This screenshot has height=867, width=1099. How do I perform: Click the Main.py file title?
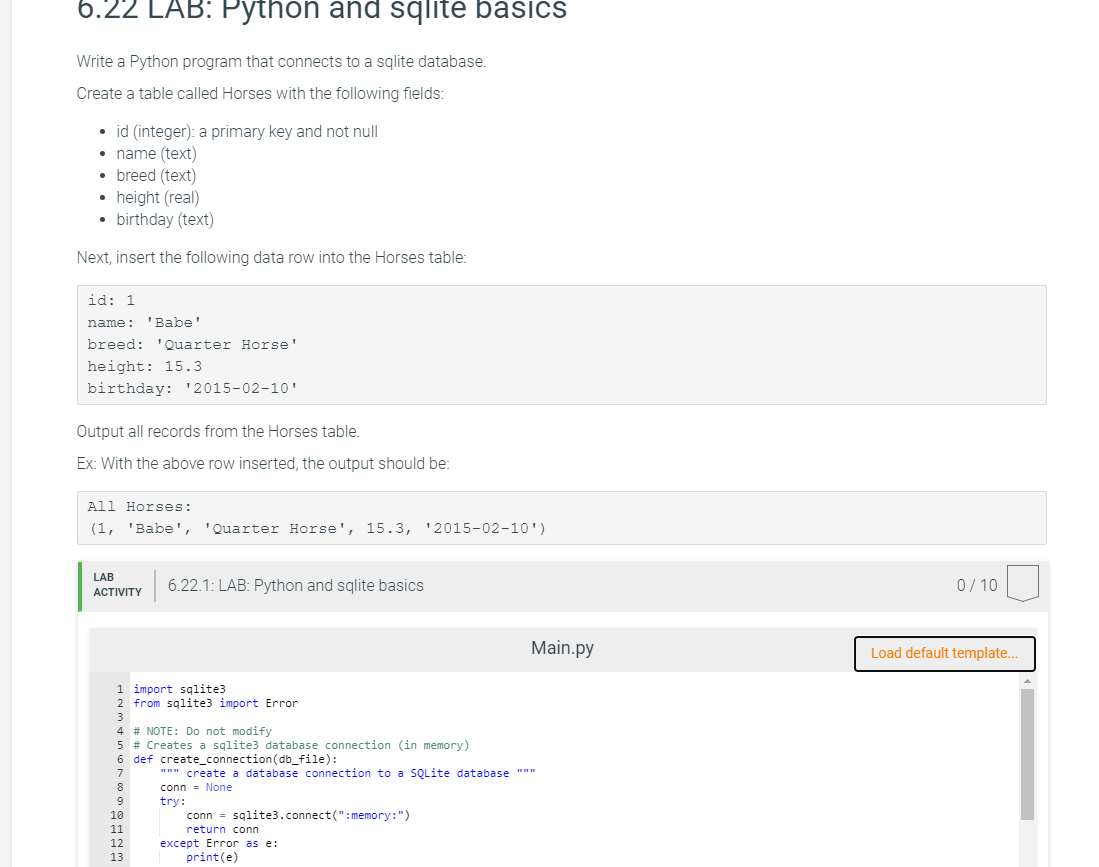coord(562,648)
